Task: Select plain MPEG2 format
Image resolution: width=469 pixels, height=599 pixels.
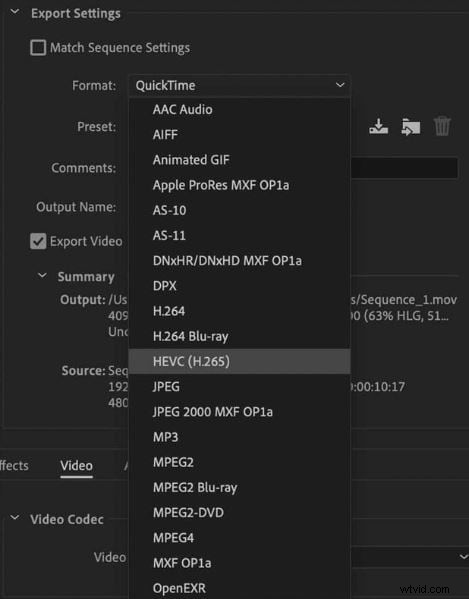Action: (x=239, y=462)
